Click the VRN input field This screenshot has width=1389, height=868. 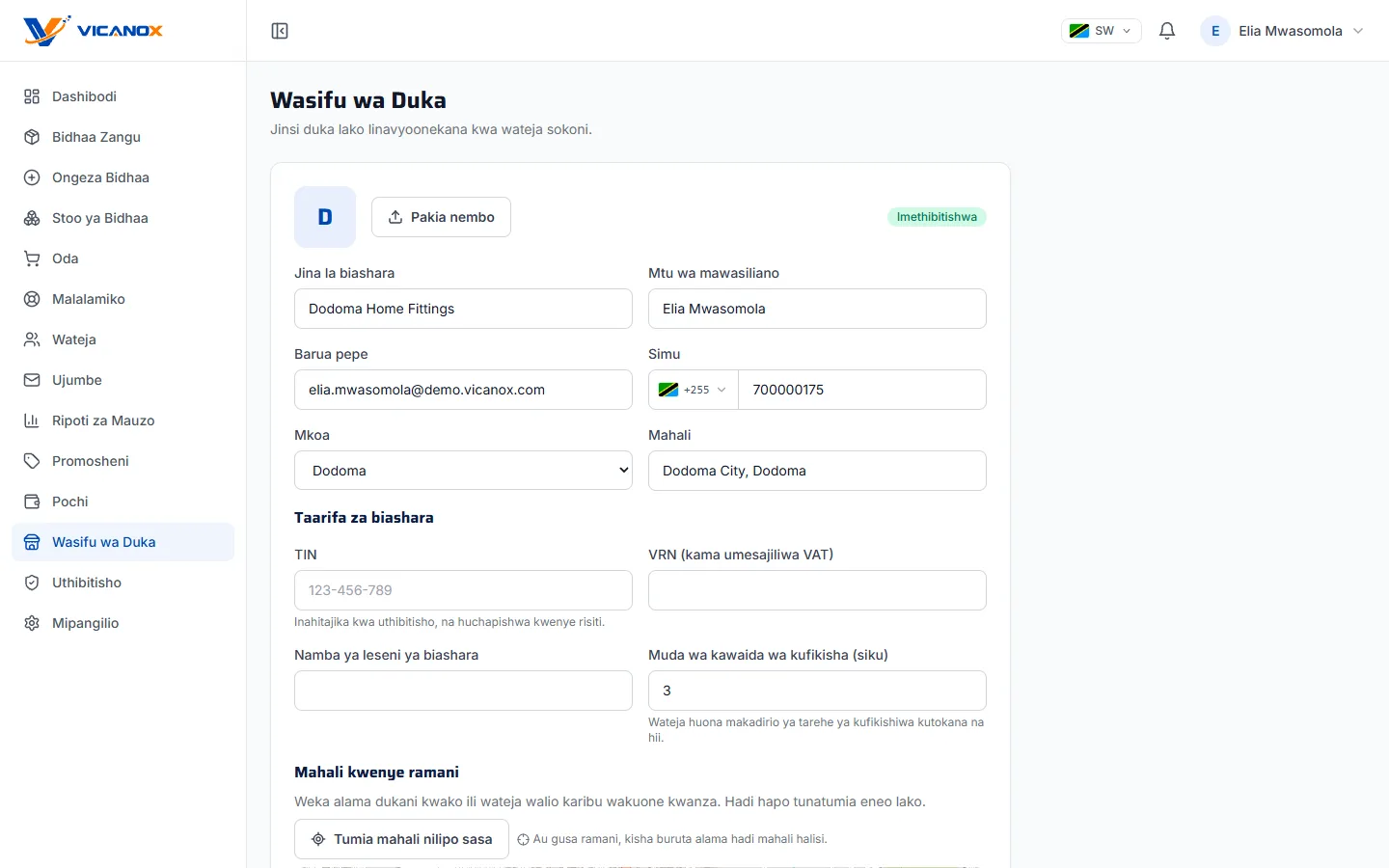click(x=817, y=590)
